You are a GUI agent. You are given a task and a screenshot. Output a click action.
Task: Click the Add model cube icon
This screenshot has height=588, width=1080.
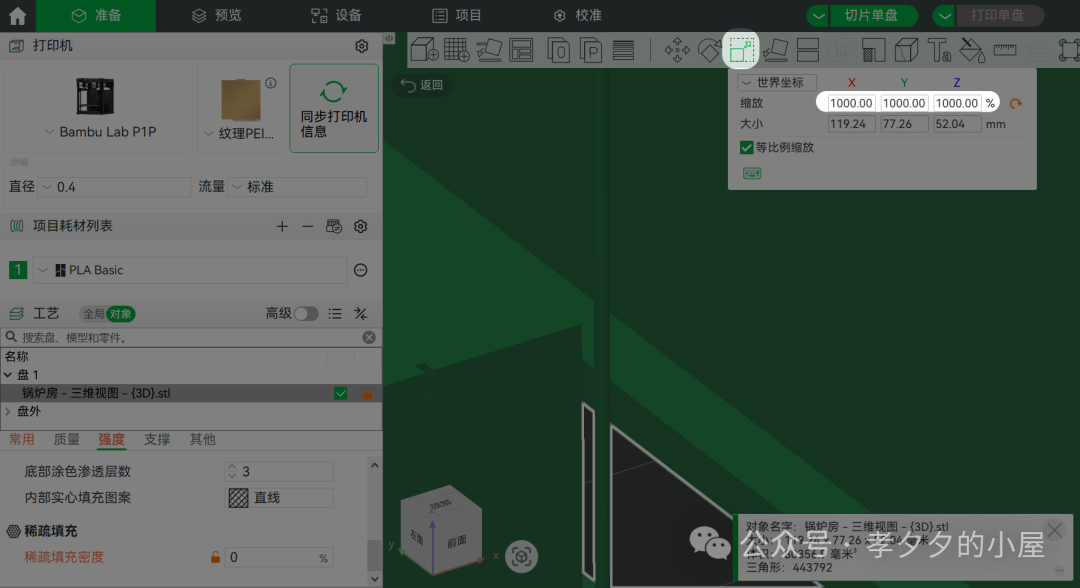425,49
